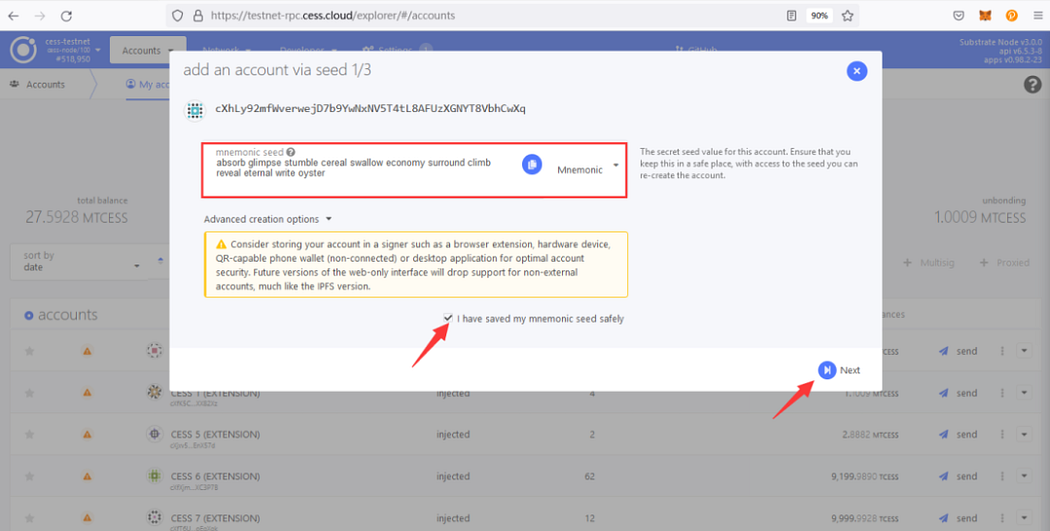This screenshot has height=531, width=1050.
Task: Click the warning icon in CESS 1 row
Action: [87, 393]
